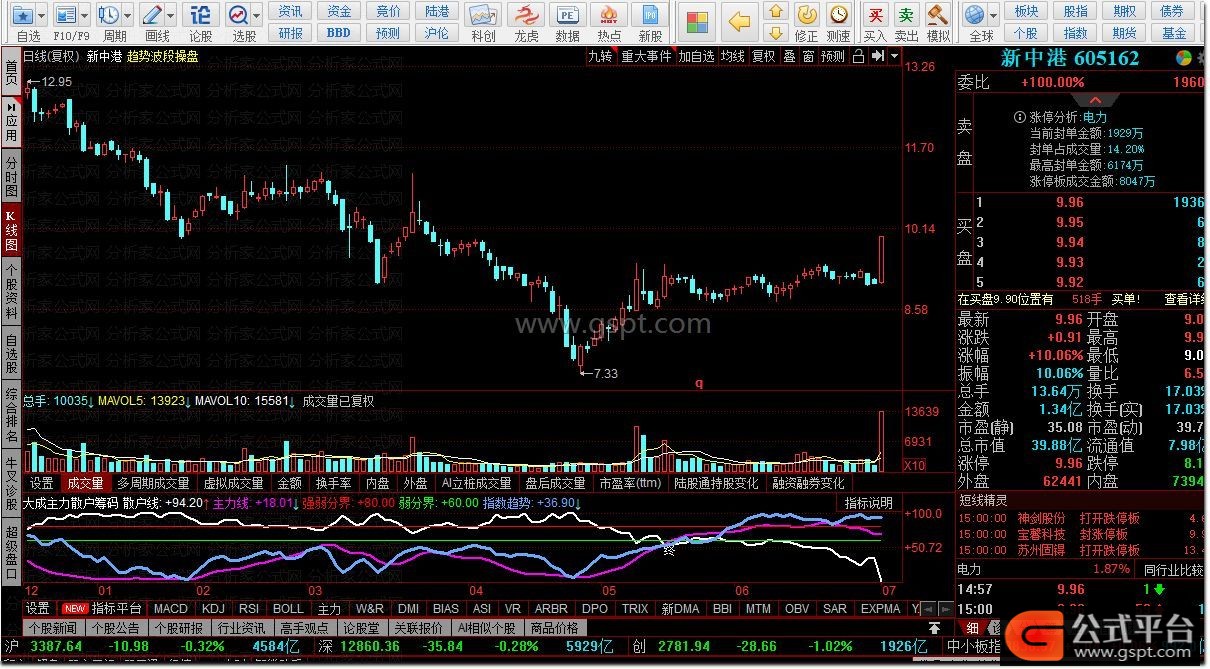1210x669 pixels.
Task: Toggle the 叠 overlay option
Action: pos(788,56)
